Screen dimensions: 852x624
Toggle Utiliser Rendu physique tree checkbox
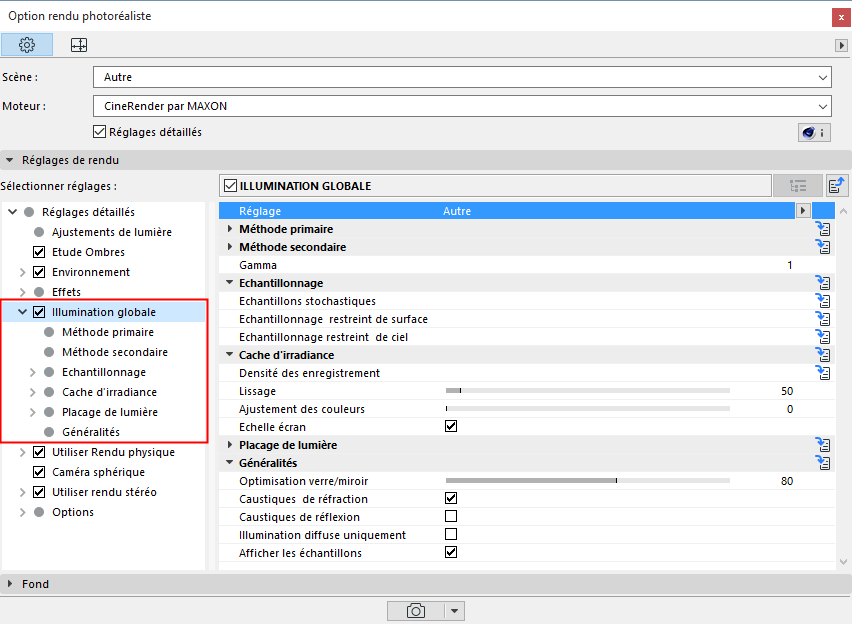click(x=39, y=452)
